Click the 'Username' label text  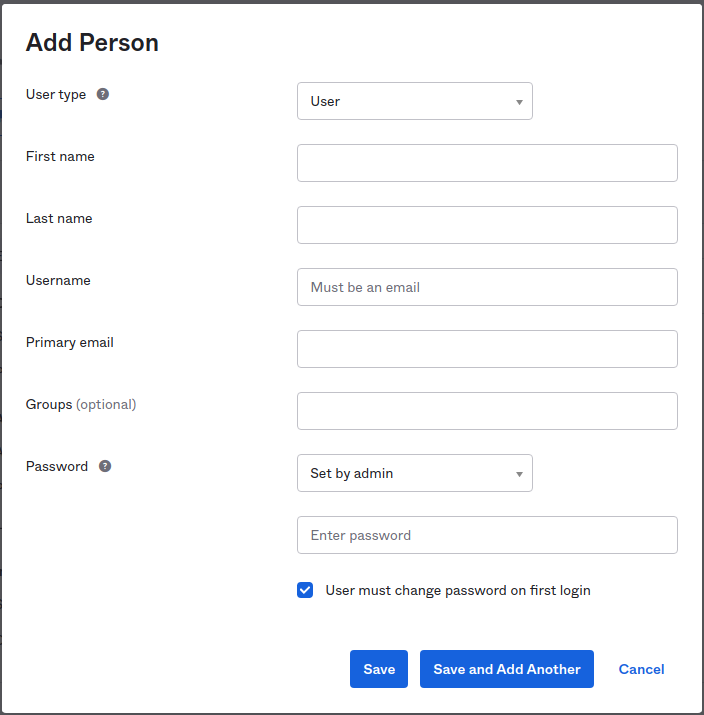point(58,280)
